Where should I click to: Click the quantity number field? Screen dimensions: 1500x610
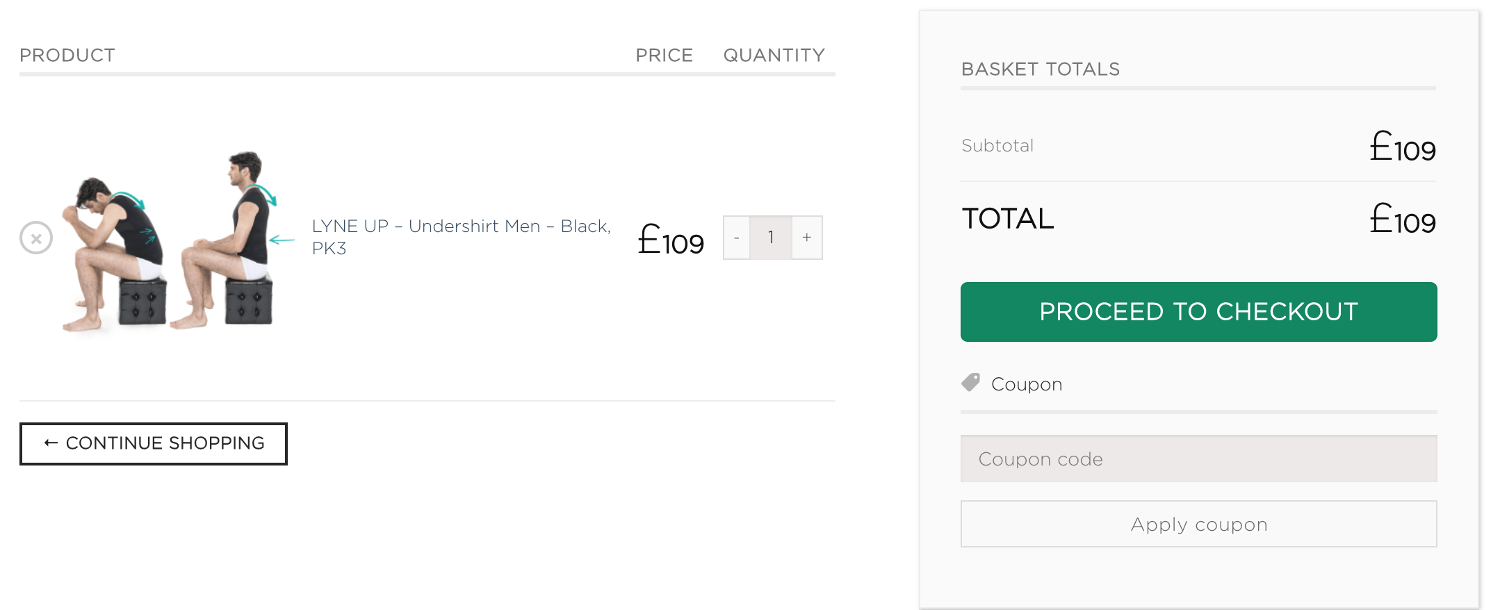pos(771,238)
